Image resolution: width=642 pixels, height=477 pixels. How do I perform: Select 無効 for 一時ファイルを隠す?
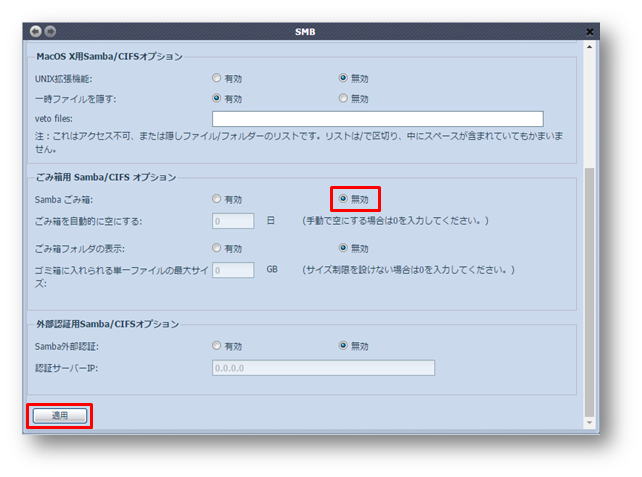click(343, 98)
